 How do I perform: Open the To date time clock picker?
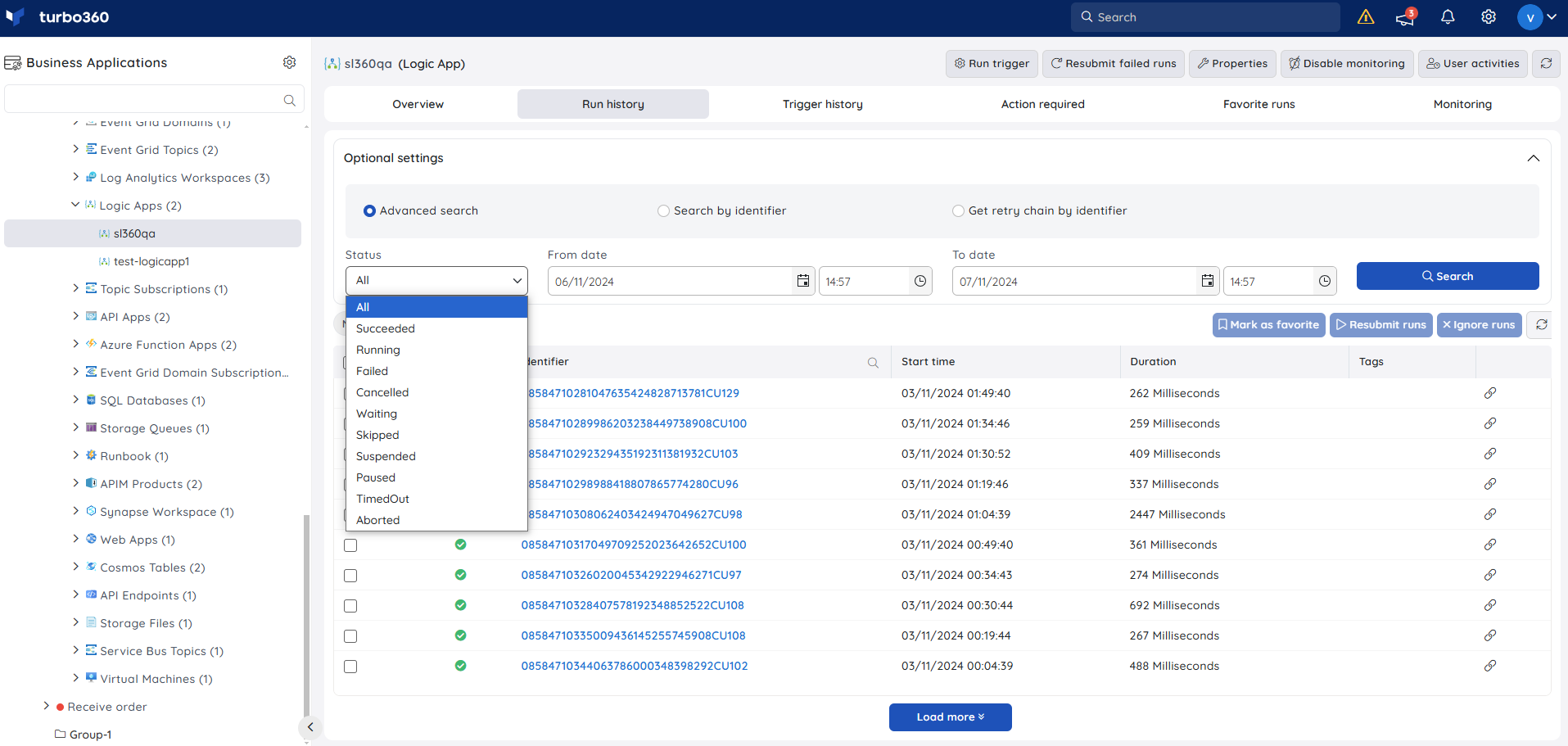click(1325, 281)
